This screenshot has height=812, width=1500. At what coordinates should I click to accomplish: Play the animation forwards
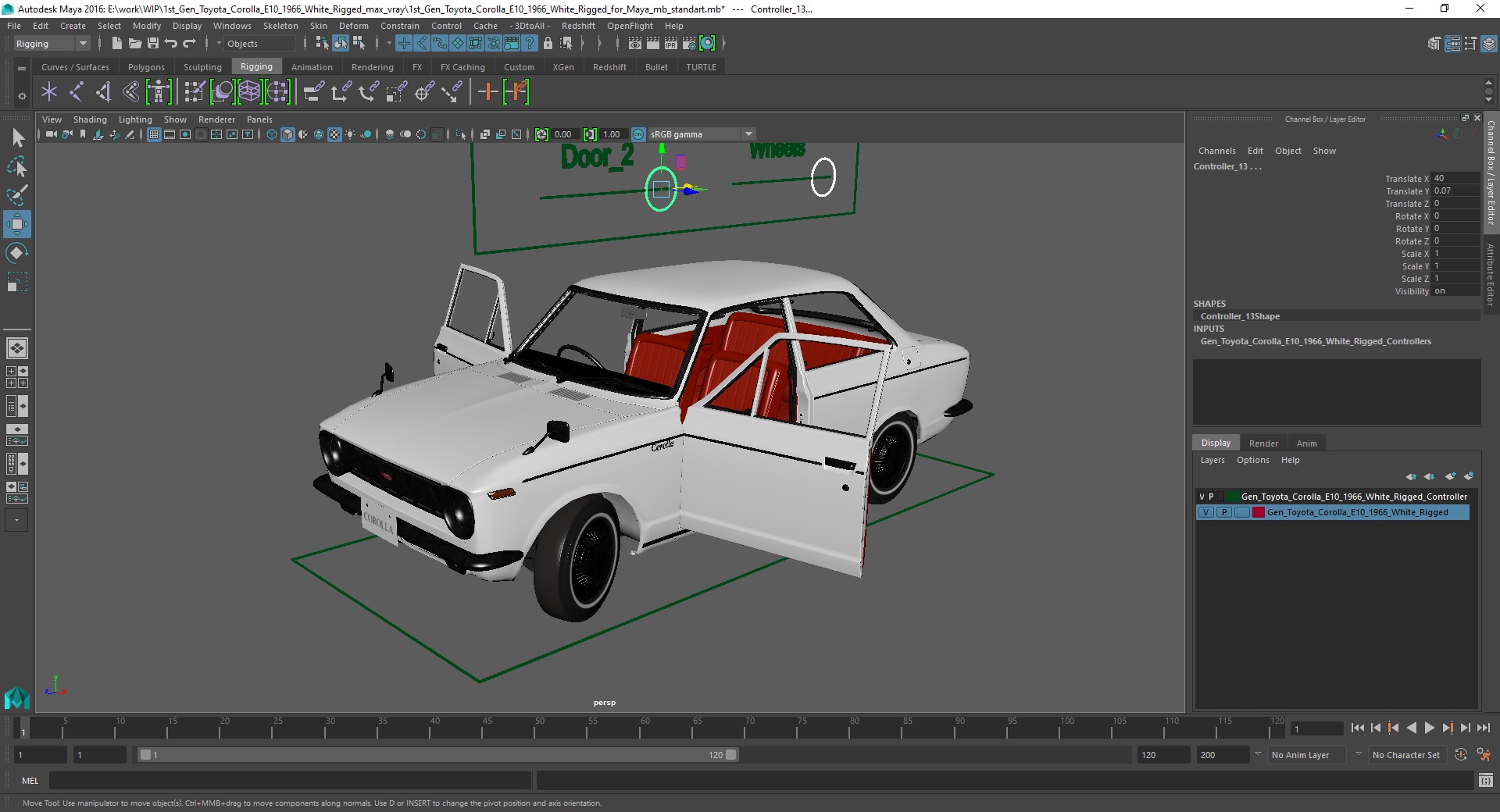click(x=1429, y=728)
